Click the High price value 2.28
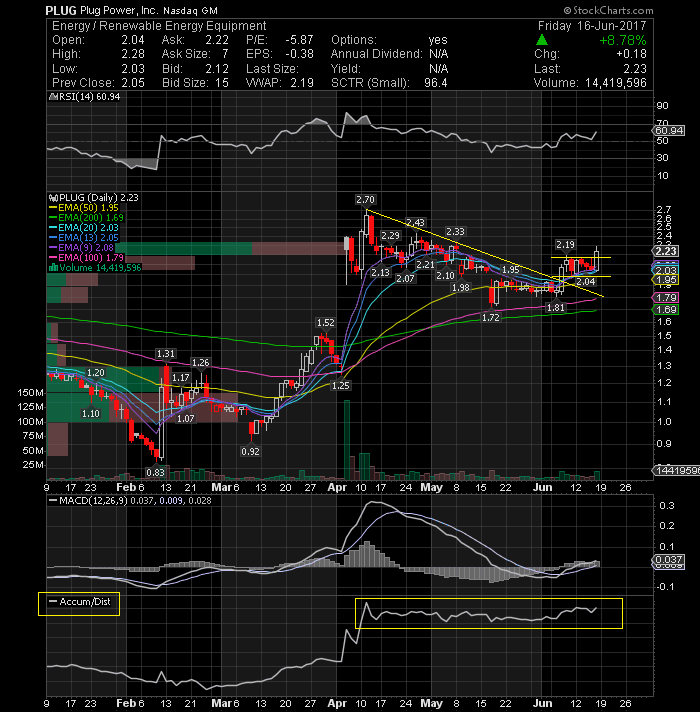The image size is (700, 712). [x=133, y=54]
